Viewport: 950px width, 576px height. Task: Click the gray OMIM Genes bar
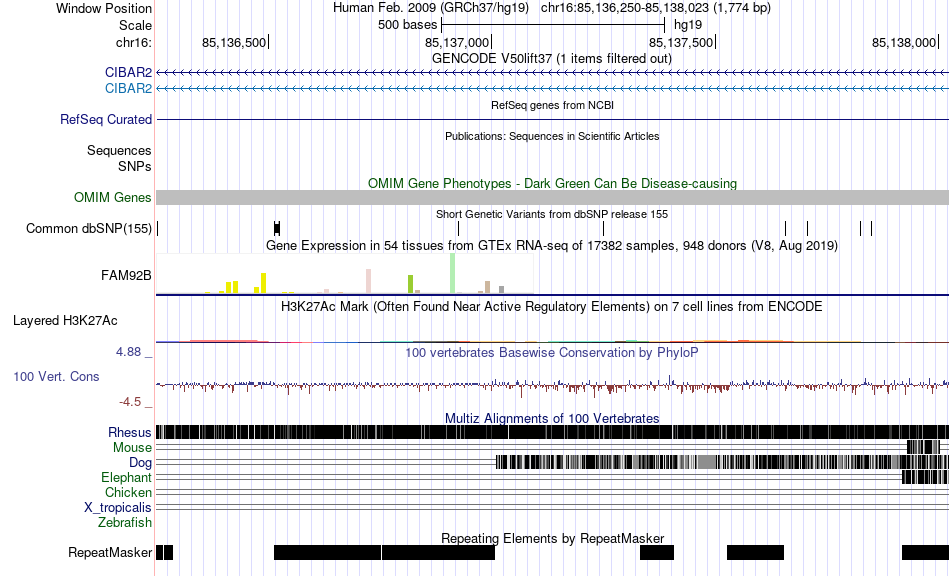pyautogui.click(x=552, y=197)
